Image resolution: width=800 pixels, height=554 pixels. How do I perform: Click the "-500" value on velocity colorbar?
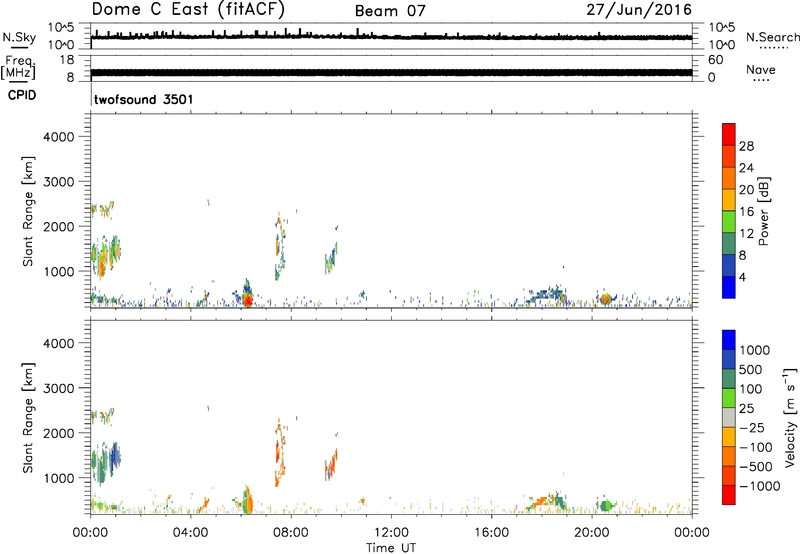[756, 467]
